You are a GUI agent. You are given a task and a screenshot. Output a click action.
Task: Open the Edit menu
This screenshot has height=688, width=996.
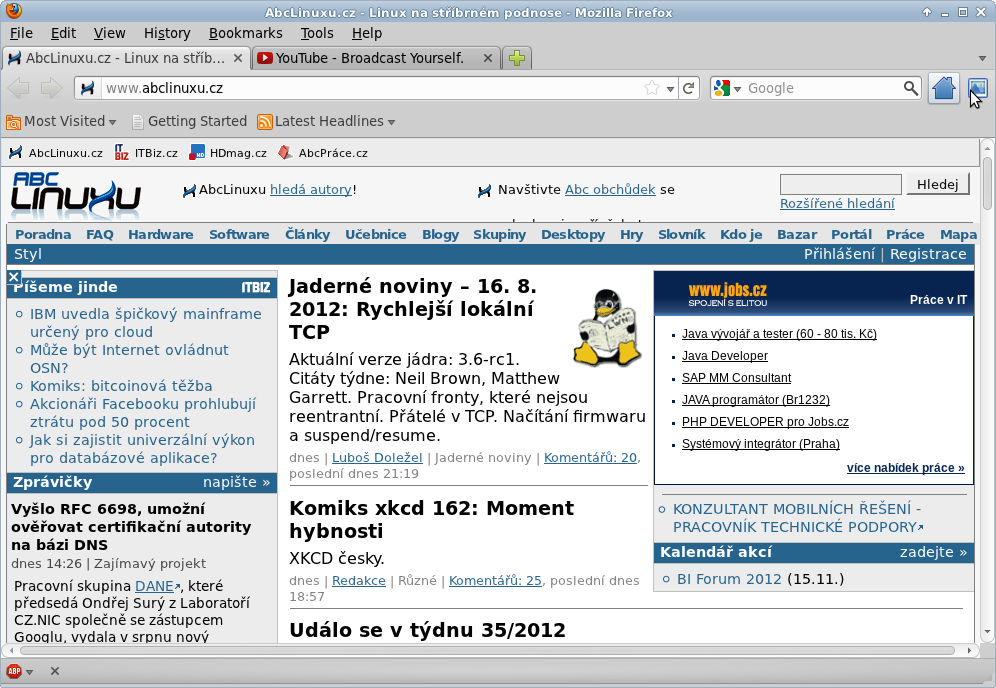(63, 33)
